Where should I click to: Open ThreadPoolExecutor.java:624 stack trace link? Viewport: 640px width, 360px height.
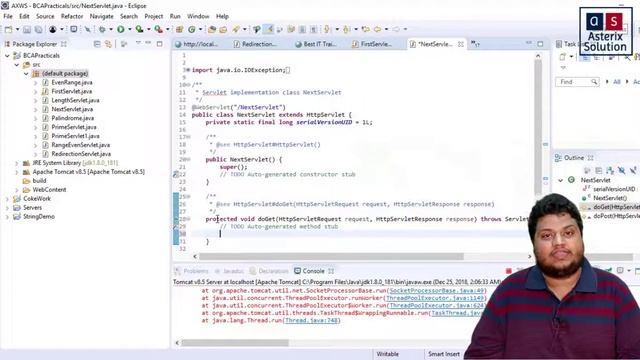tap(437, 305)
